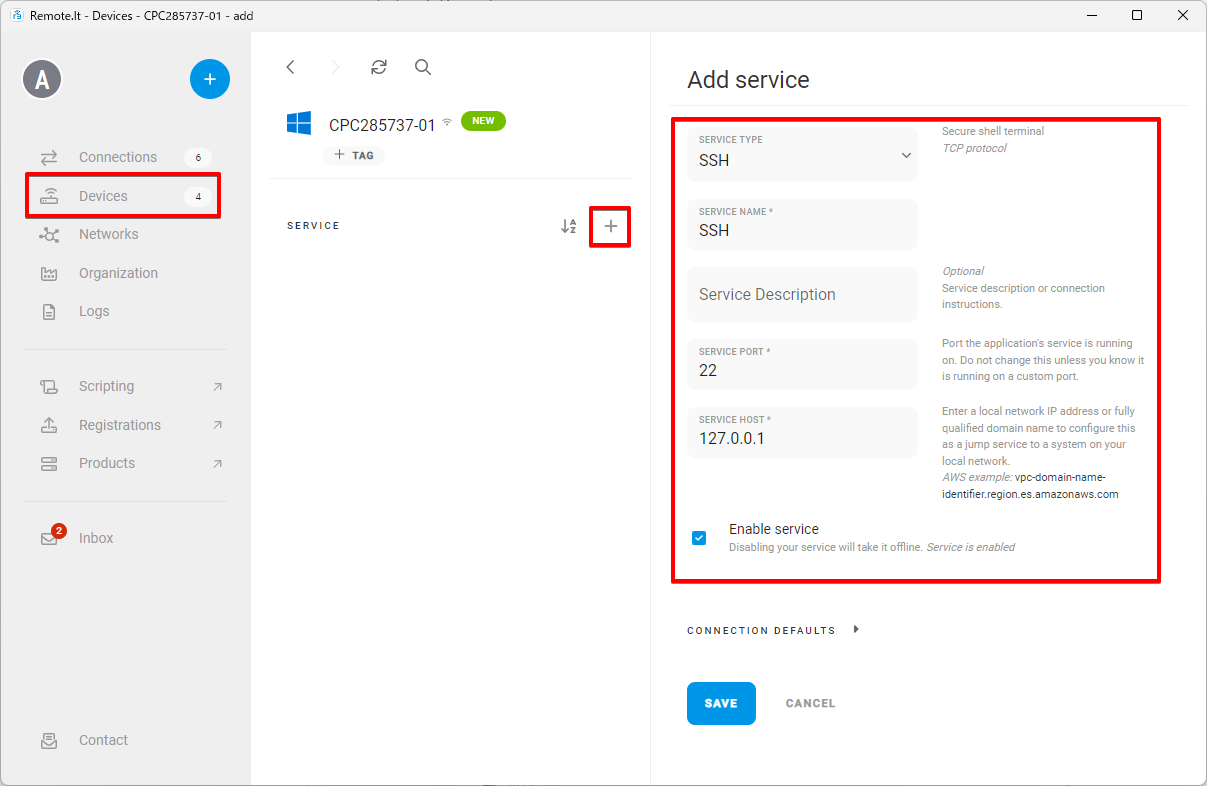Open the Connections menu item
Screen dimensions: 1207x786
(x=125, y=157)
